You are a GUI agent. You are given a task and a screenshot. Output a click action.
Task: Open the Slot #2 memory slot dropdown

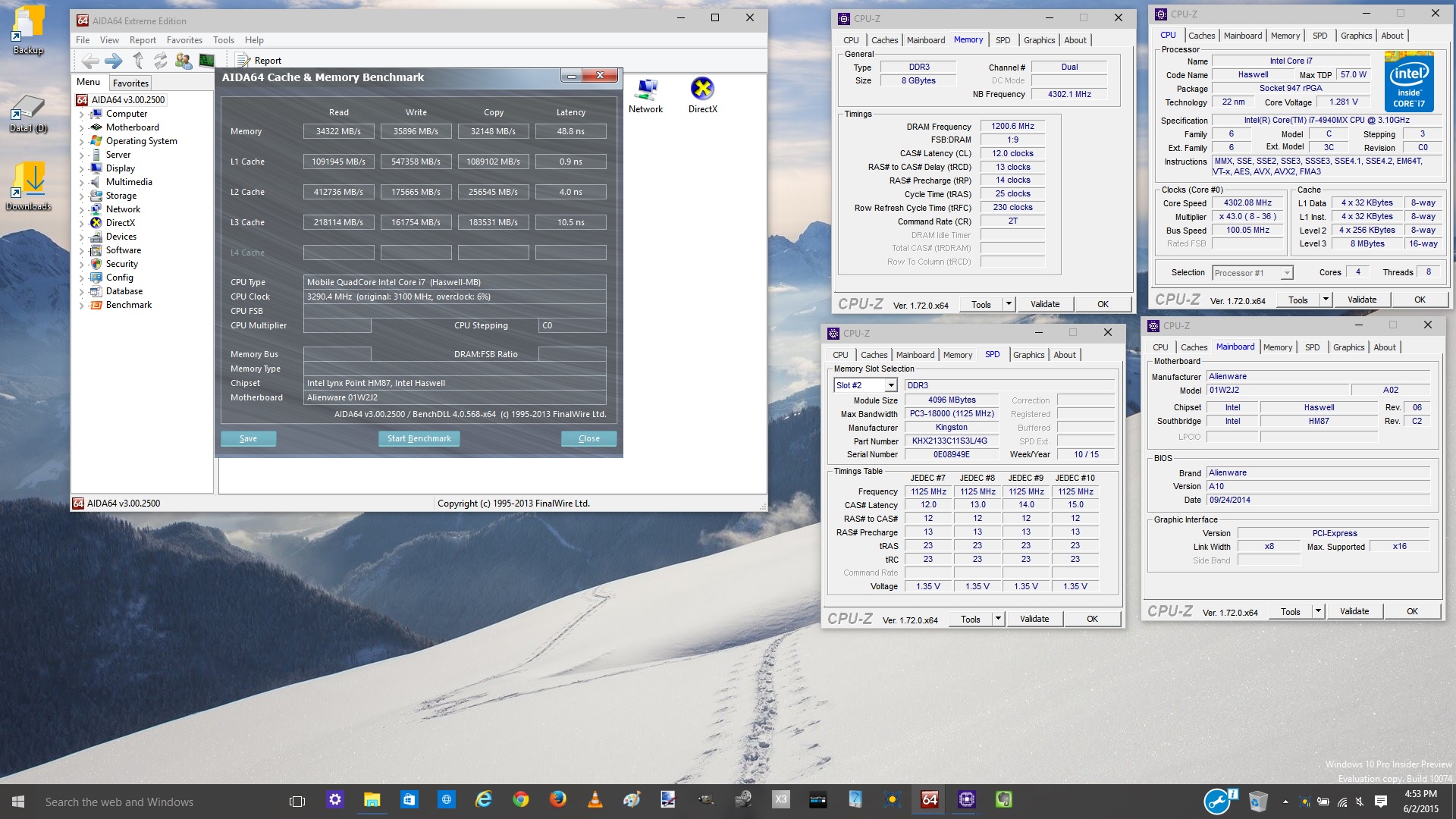(891, 385)
